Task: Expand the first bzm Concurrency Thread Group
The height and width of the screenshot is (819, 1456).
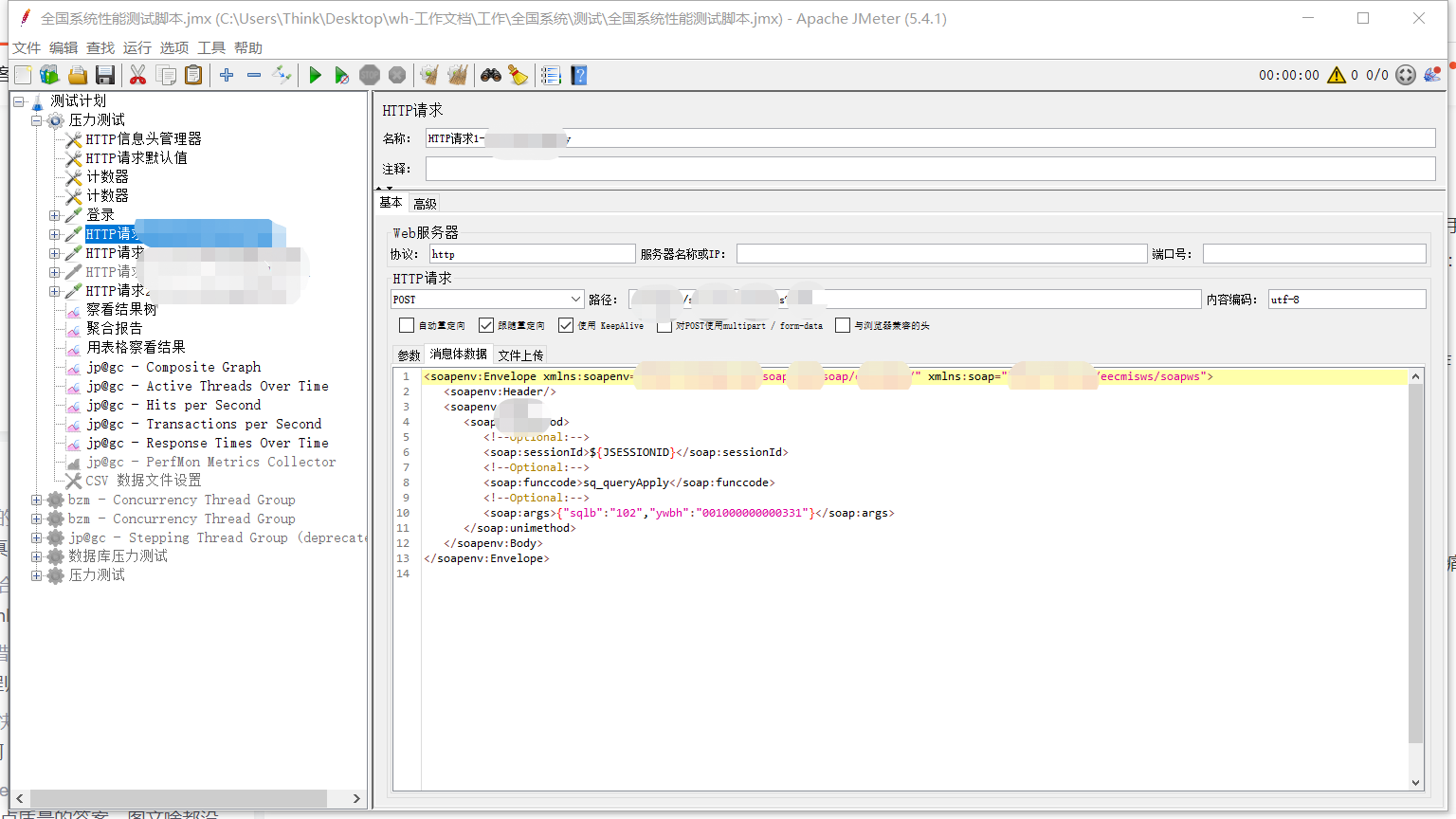Action: (x=36, y=500)
